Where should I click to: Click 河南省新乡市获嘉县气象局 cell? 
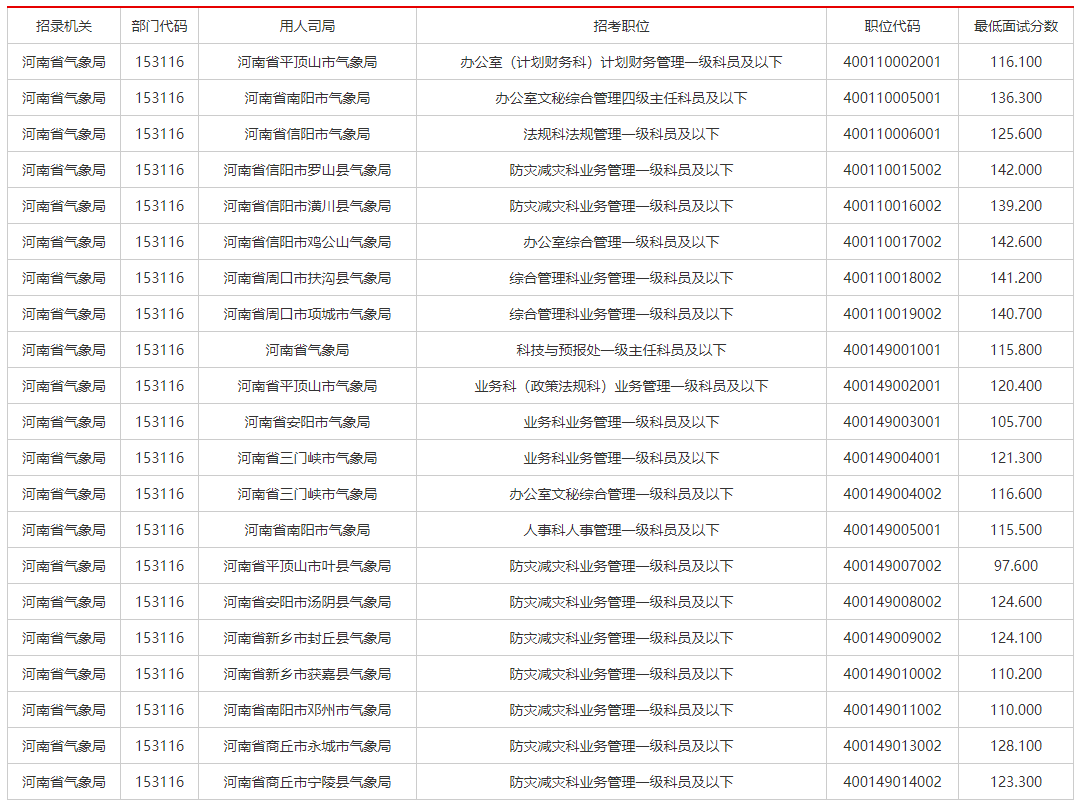[x=307, y=674]
